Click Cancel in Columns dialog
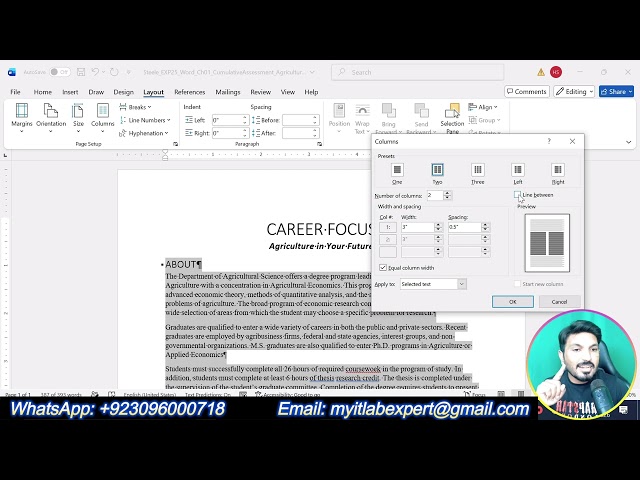This screenshot has height=480, width=640. tap(559, 302)
